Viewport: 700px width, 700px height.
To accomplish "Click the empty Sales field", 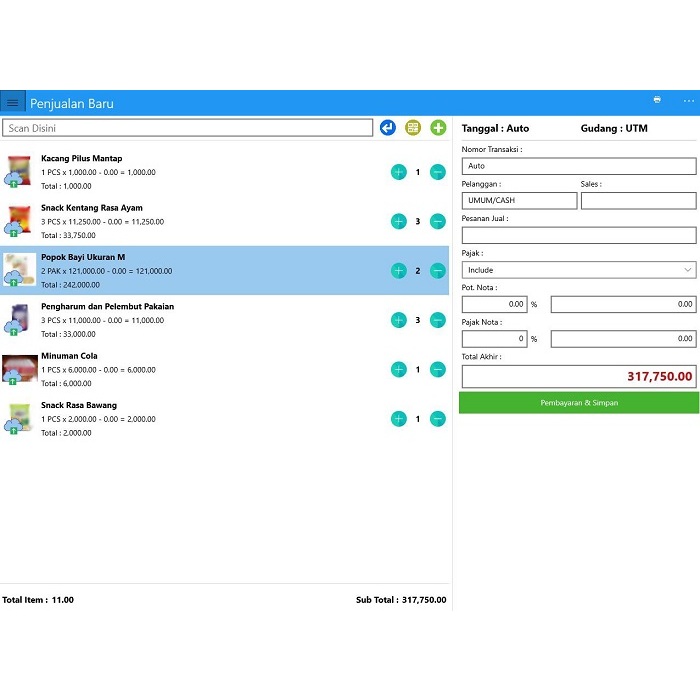I will pos(638,200).
